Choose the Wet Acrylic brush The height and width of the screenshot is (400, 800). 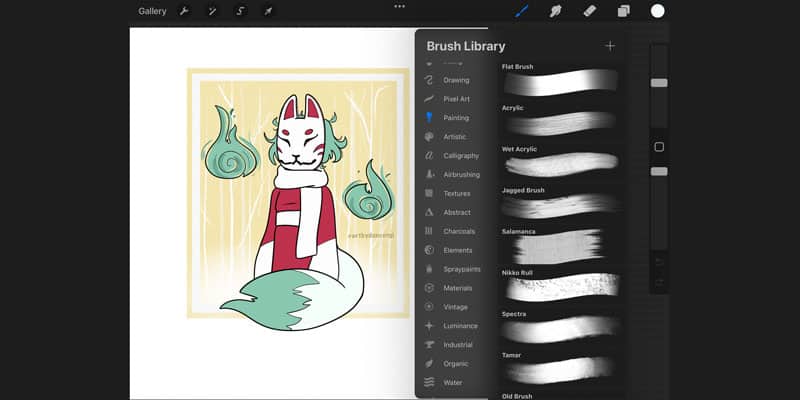(561, 161)
